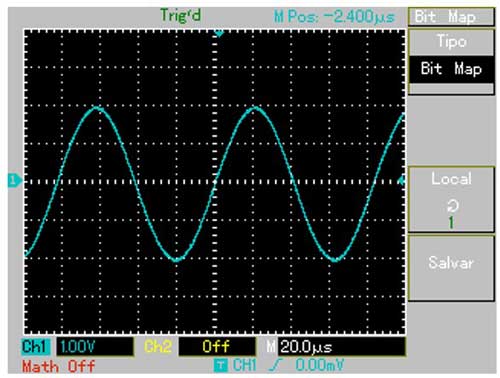Click the trigger level arrow on right edge
Image resolution: width=500 pixels, height=378 pixels.
click(x=401, y=181)
